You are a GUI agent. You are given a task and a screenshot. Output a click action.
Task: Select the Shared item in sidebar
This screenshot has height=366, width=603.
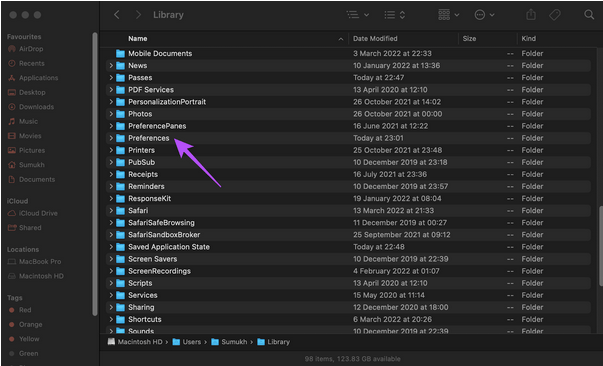(25, 228)
